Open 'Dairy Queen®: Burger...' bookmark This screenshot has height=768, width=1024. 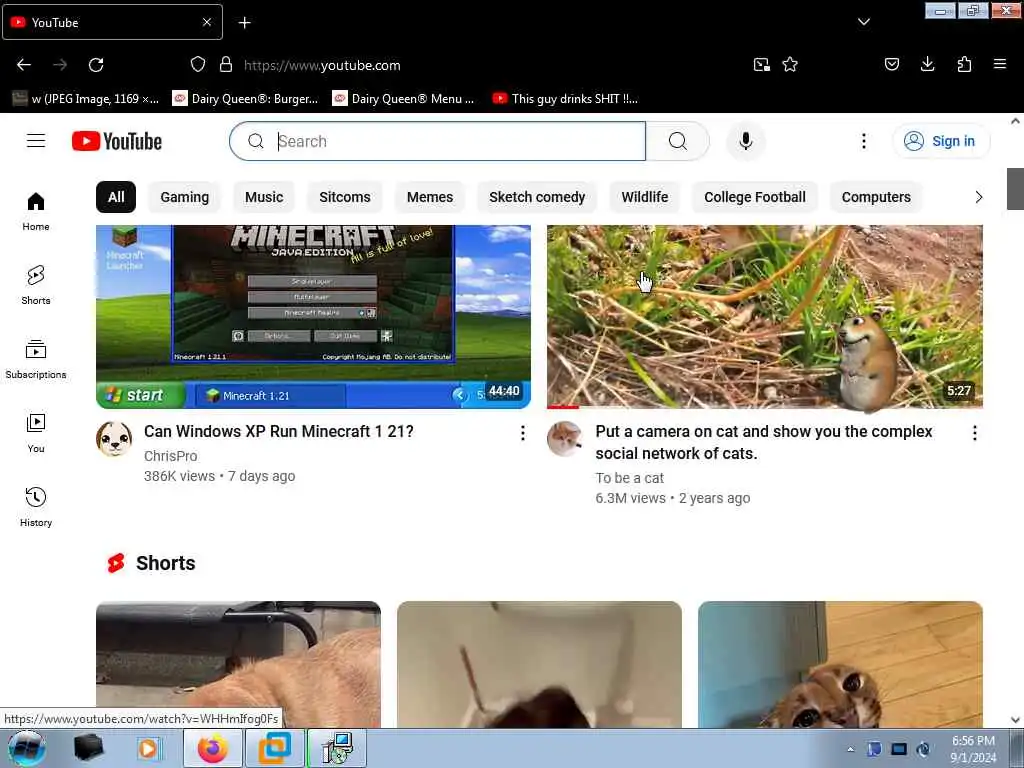pos(246,99)
